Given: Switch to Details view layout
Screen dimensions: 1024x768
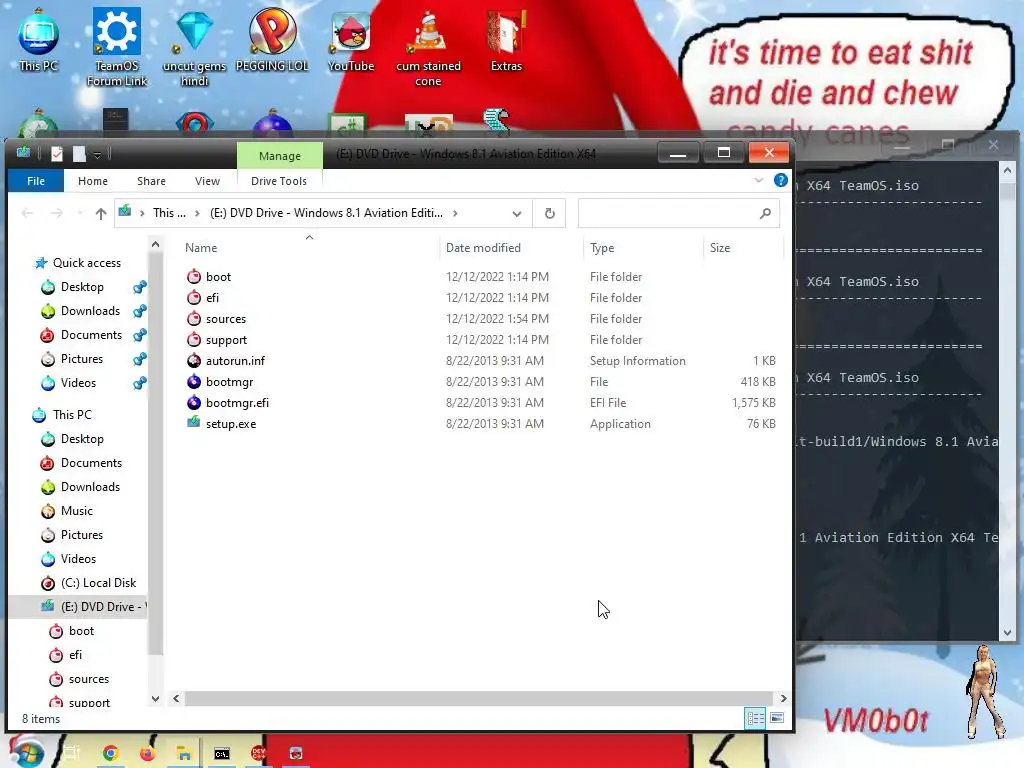Looking at the screenshot, I should [x=755, y=718].
